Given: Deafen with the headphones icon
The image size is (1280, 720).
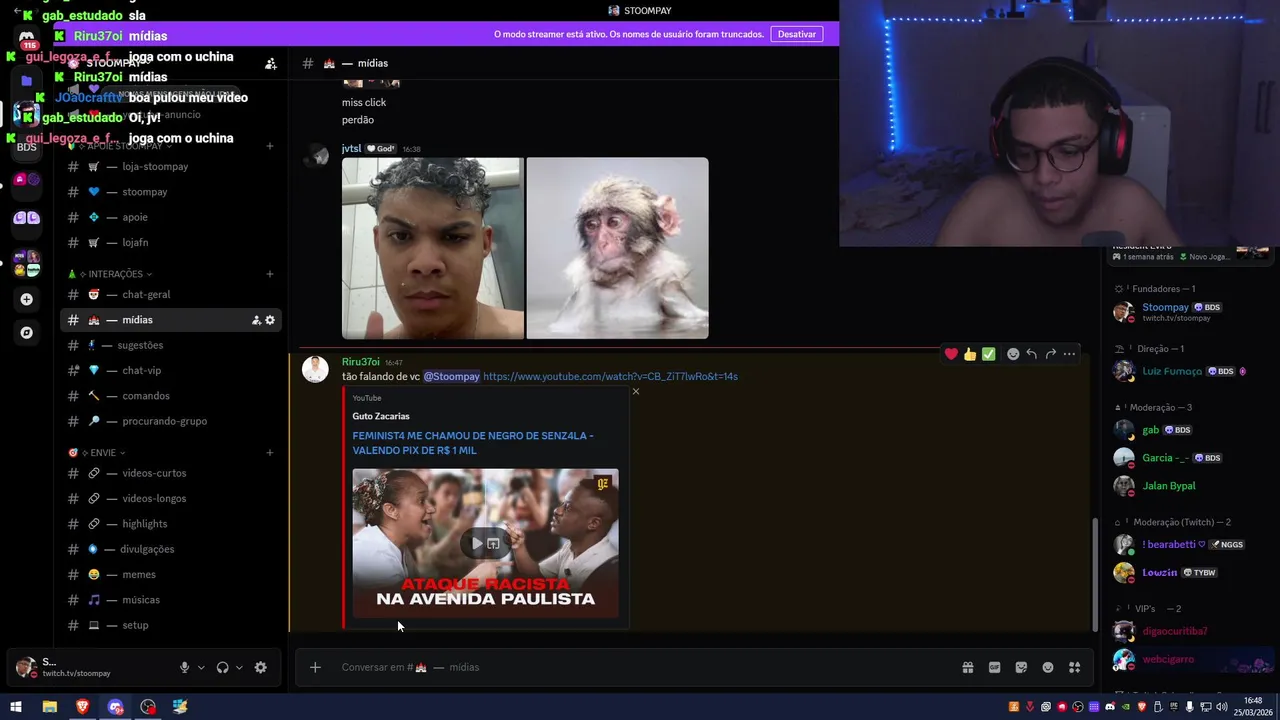Looking at the screenshot, I should (x=222, y=667).
